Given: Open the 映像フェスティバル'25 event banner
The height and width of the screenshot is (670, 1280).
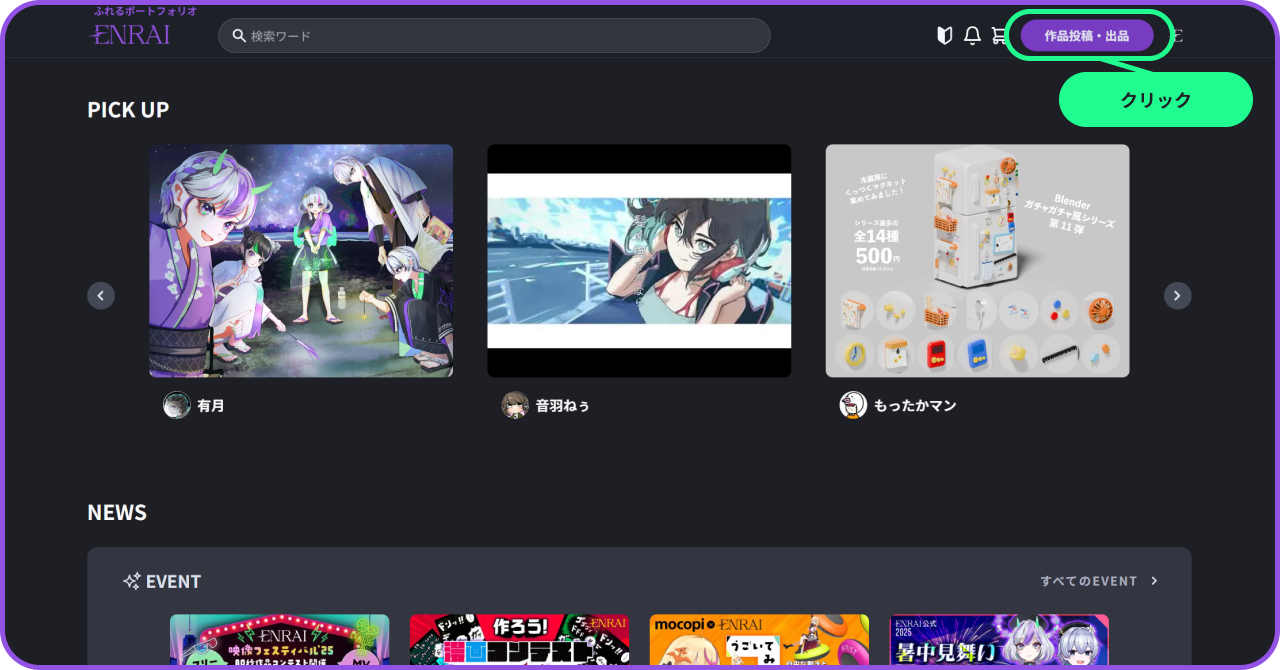Looking at the screenshot, I should pyautogui.click(x=280, y=640).
